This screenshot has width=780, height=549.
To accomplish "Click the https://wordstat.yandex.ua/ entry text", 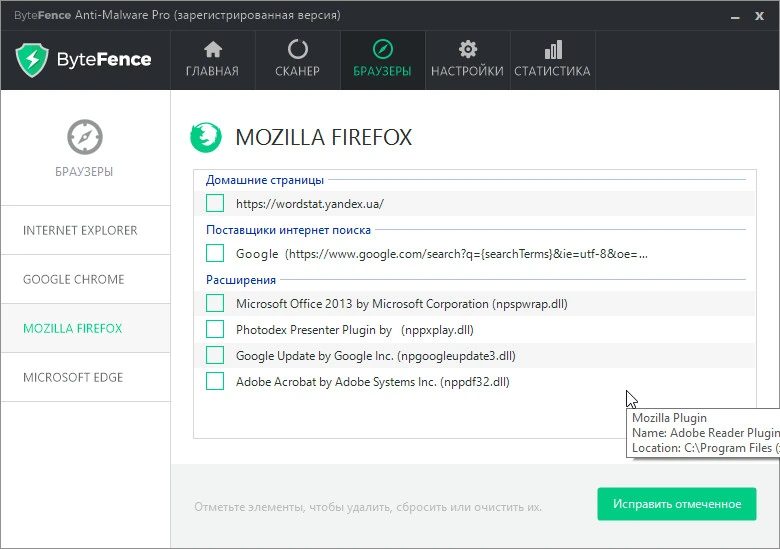I will 310,204.
